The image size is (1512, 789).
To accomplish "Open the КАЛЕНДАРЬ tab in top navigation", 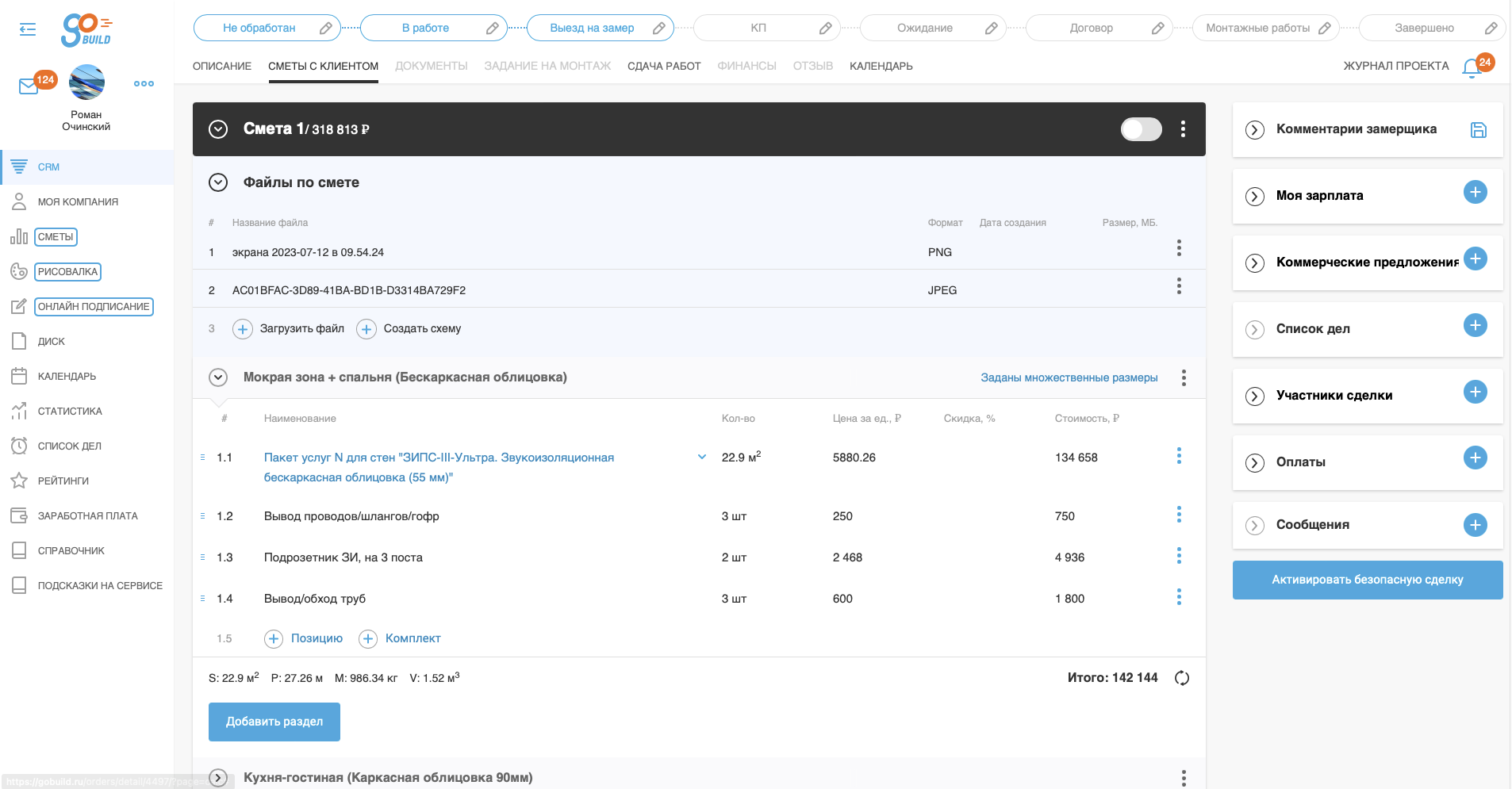I will [881, 66].
